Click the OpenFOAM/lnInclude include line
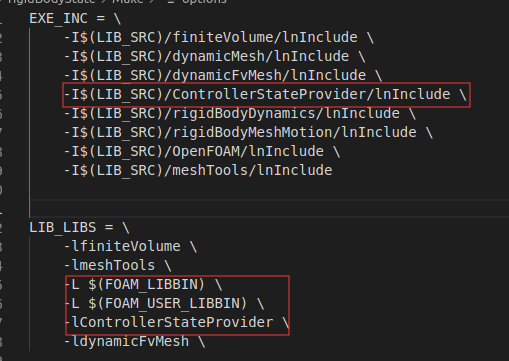The width and height of the screenshot is (509, 361). tap(202, 152)
